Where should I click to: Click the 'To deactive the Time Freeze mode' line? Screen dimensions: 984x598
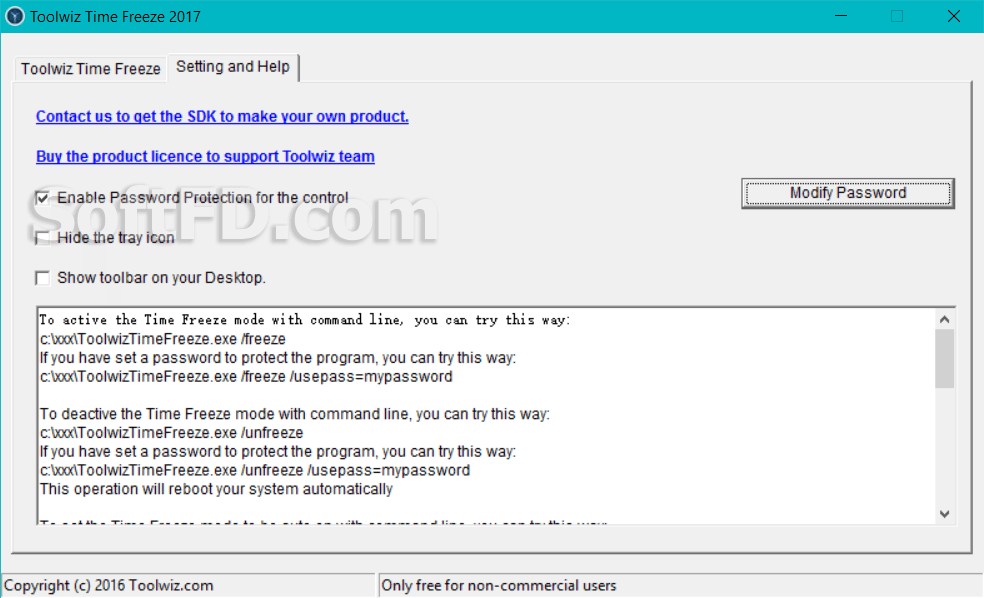click(x=294, y=414)
